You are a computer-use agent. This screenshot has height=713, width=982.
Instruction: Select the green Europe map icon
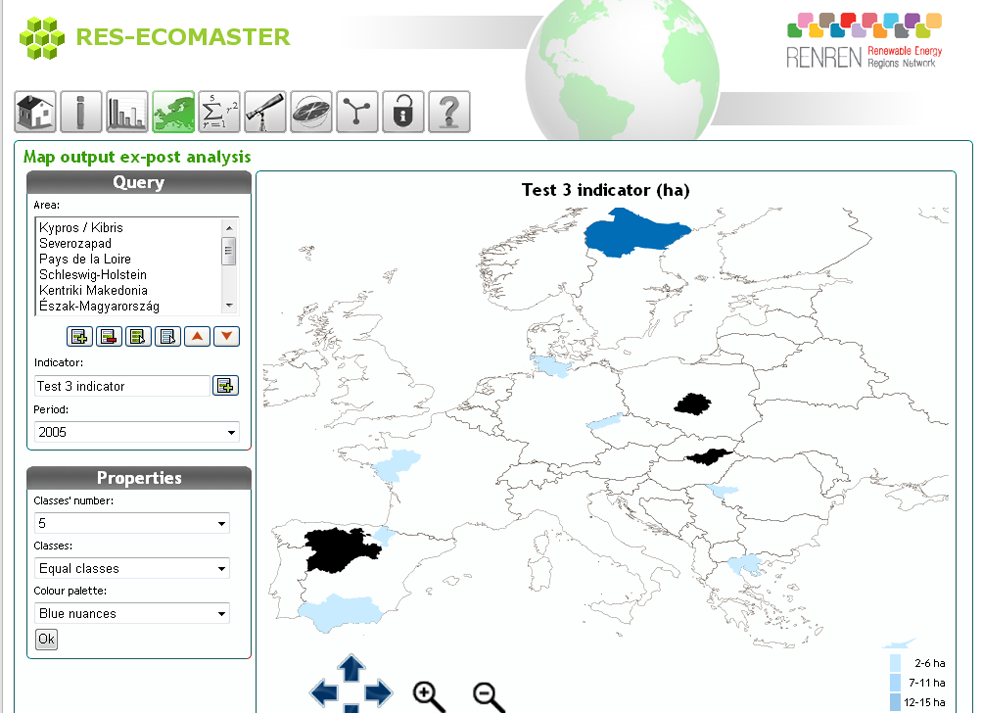(173, 112)
